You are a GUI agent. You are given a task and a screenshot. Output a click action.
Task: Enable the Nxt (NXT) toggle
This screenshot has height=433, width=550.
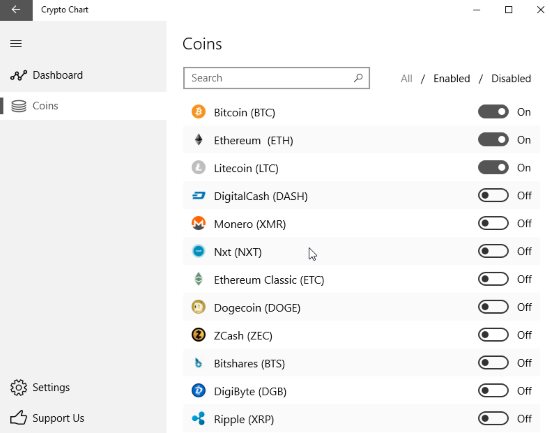pyautogui.click(x=493, y=251)
